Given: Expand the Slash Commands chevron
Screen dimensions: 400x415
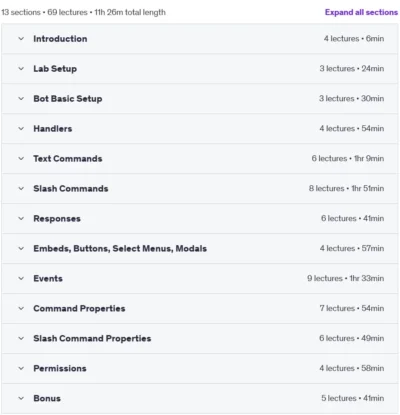Looking at the screenshot, I should pos(21,189).
